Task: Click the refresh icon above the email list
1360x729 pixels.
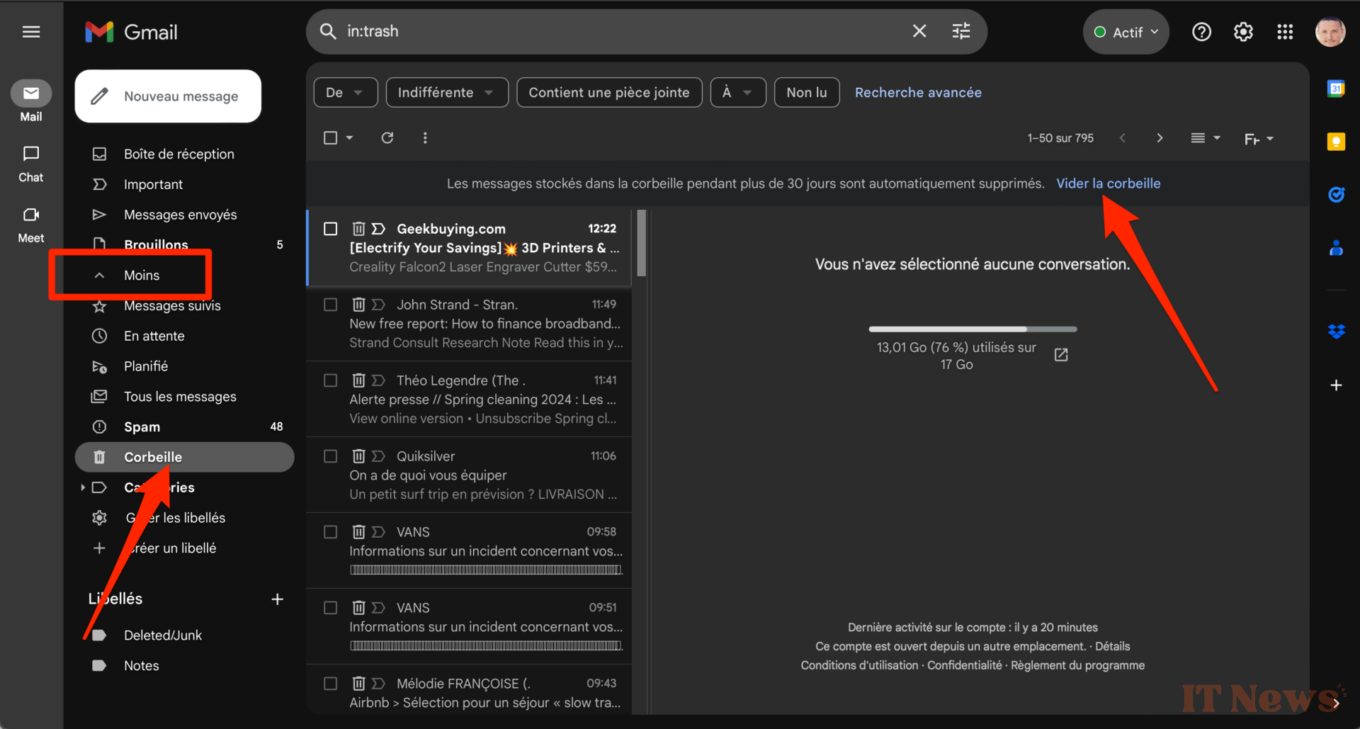Action: (387, 138)
